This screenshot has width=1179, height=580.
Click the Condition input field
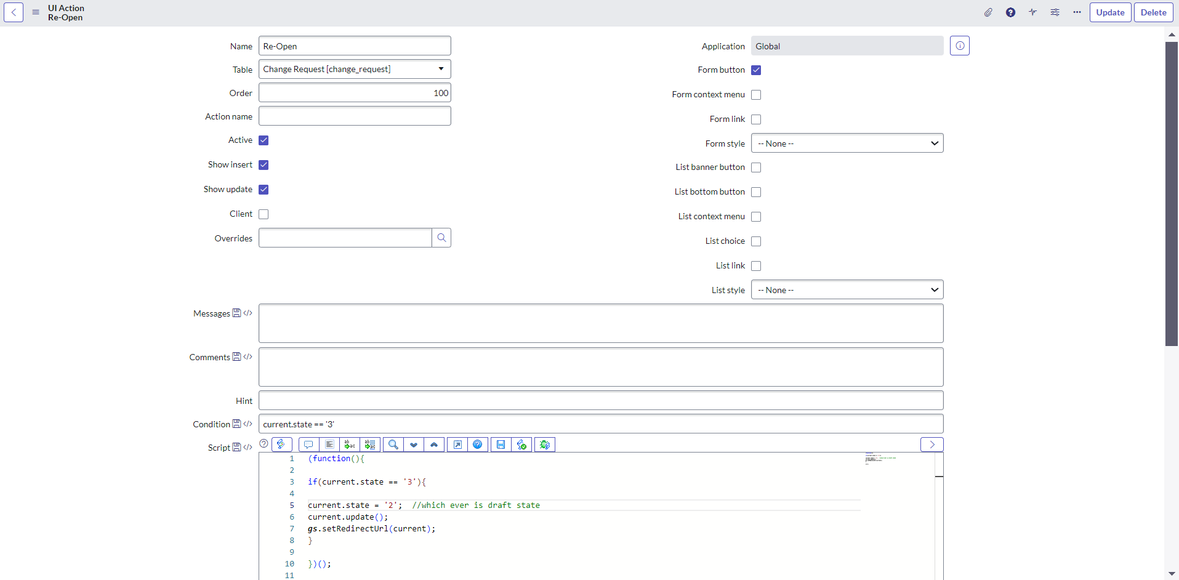coord(601,424)
